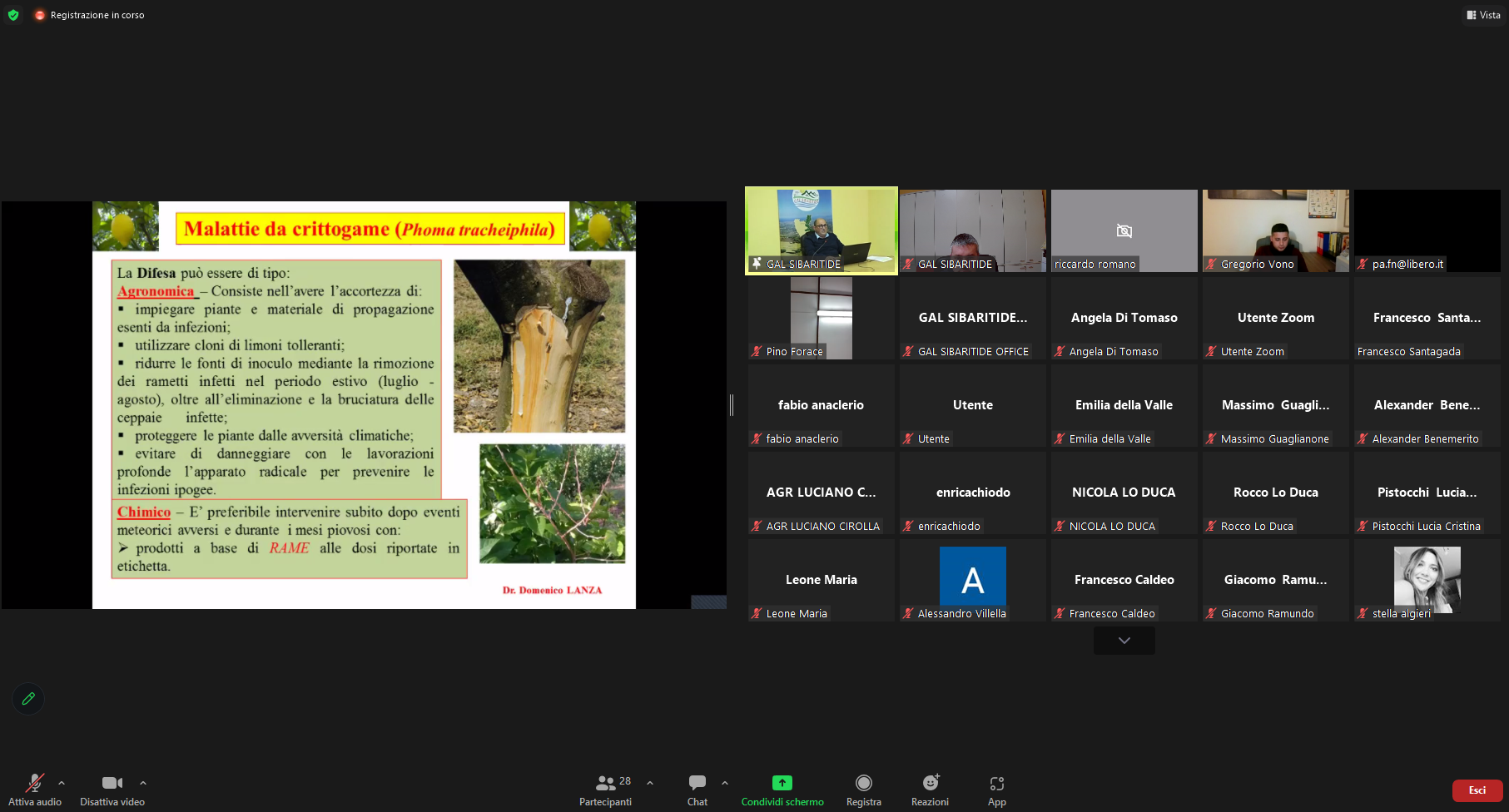
Task: Open video options arrow next to Disattiva video
Action: coord(143,783)
